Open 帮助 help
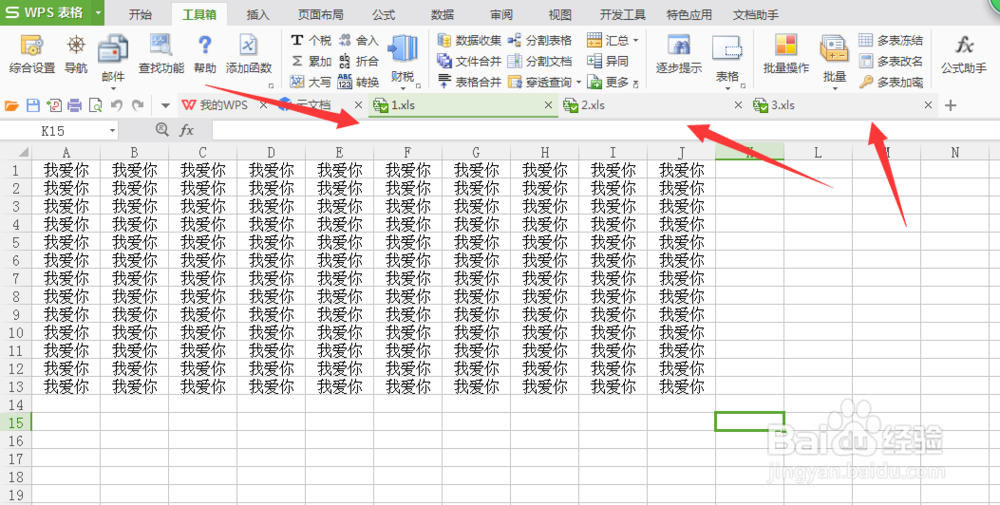 click(205, 54)
